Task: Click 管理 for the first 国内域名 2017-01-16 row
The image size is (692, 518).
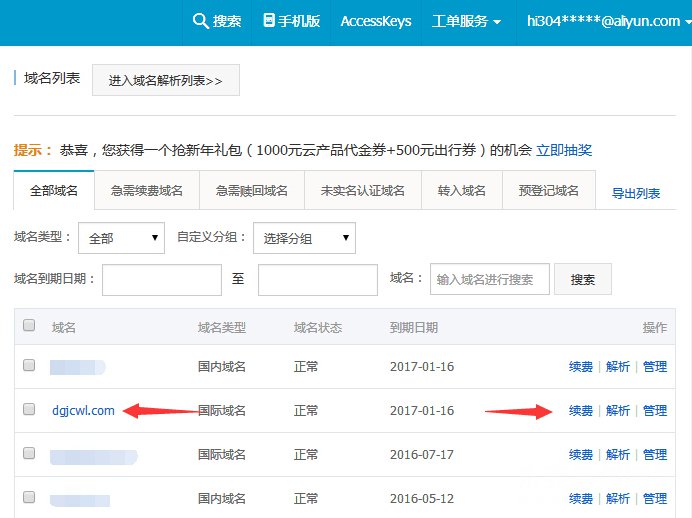Action: [655, 367]
